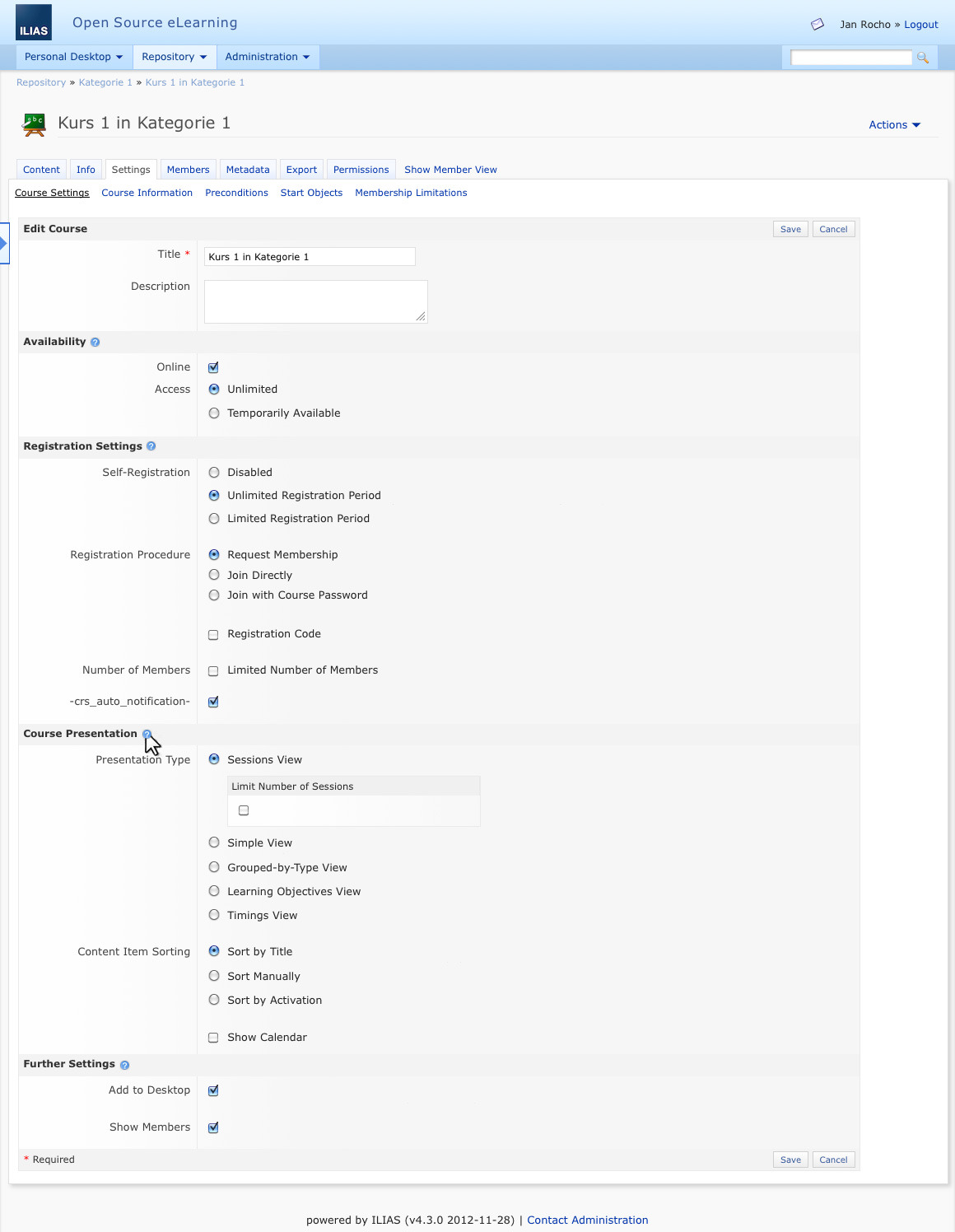Select Unlimited access
Viewport: 955px width, 1232px height.
(214, 390)
